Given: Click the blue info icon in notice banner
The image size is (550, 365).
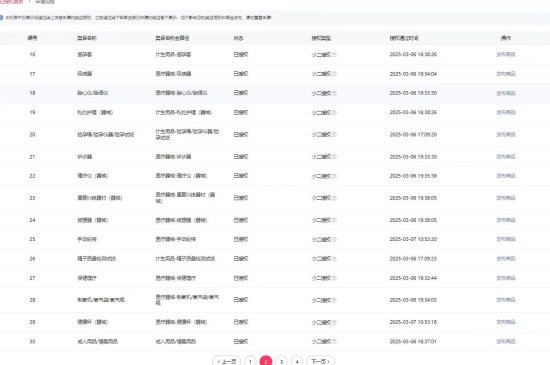Looking at the screenshot, I should [x=1, y=18].
